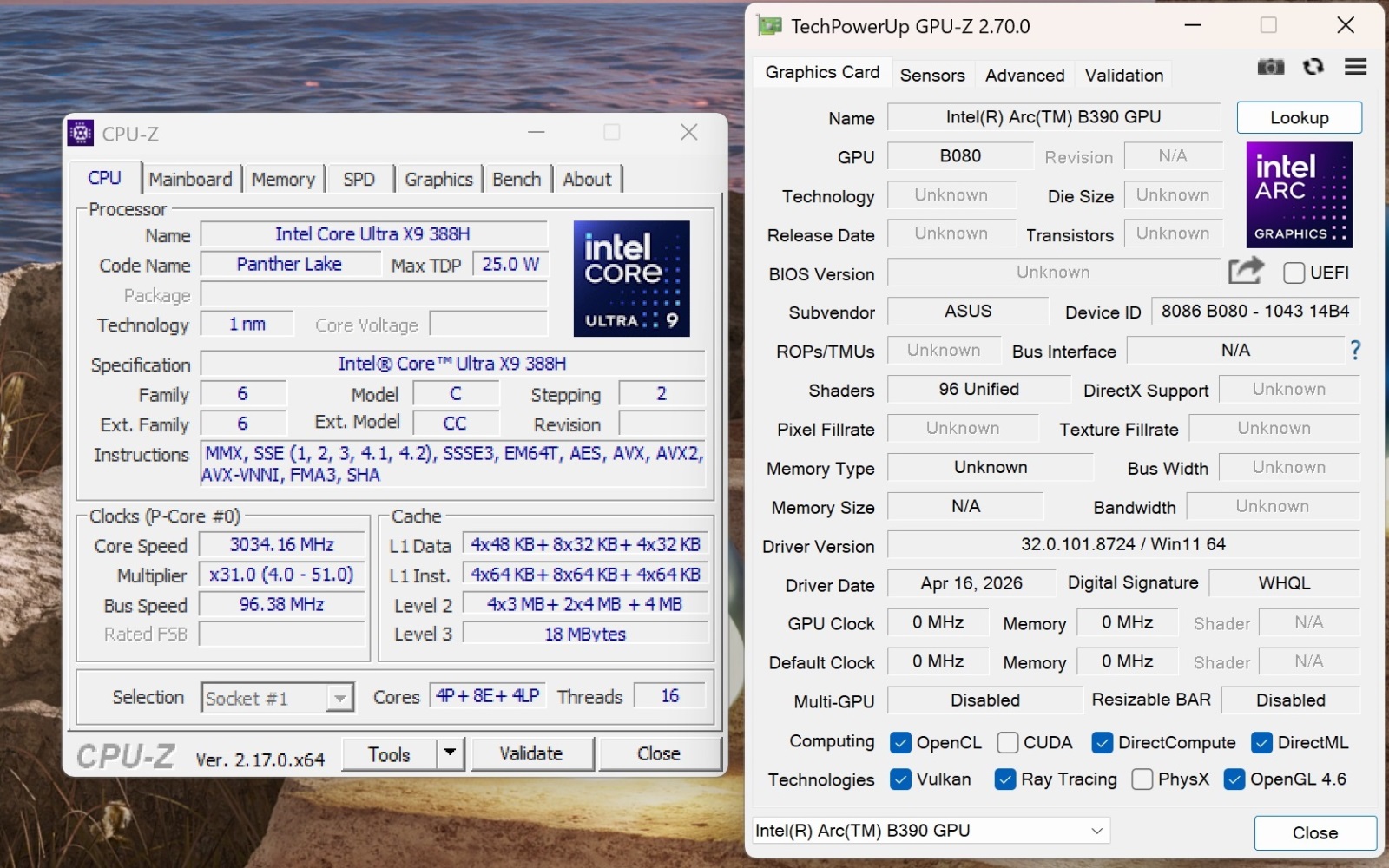This screenshot has height=868, width=1389.
Task: Open the SPD tab
Action: click(359, 179)
